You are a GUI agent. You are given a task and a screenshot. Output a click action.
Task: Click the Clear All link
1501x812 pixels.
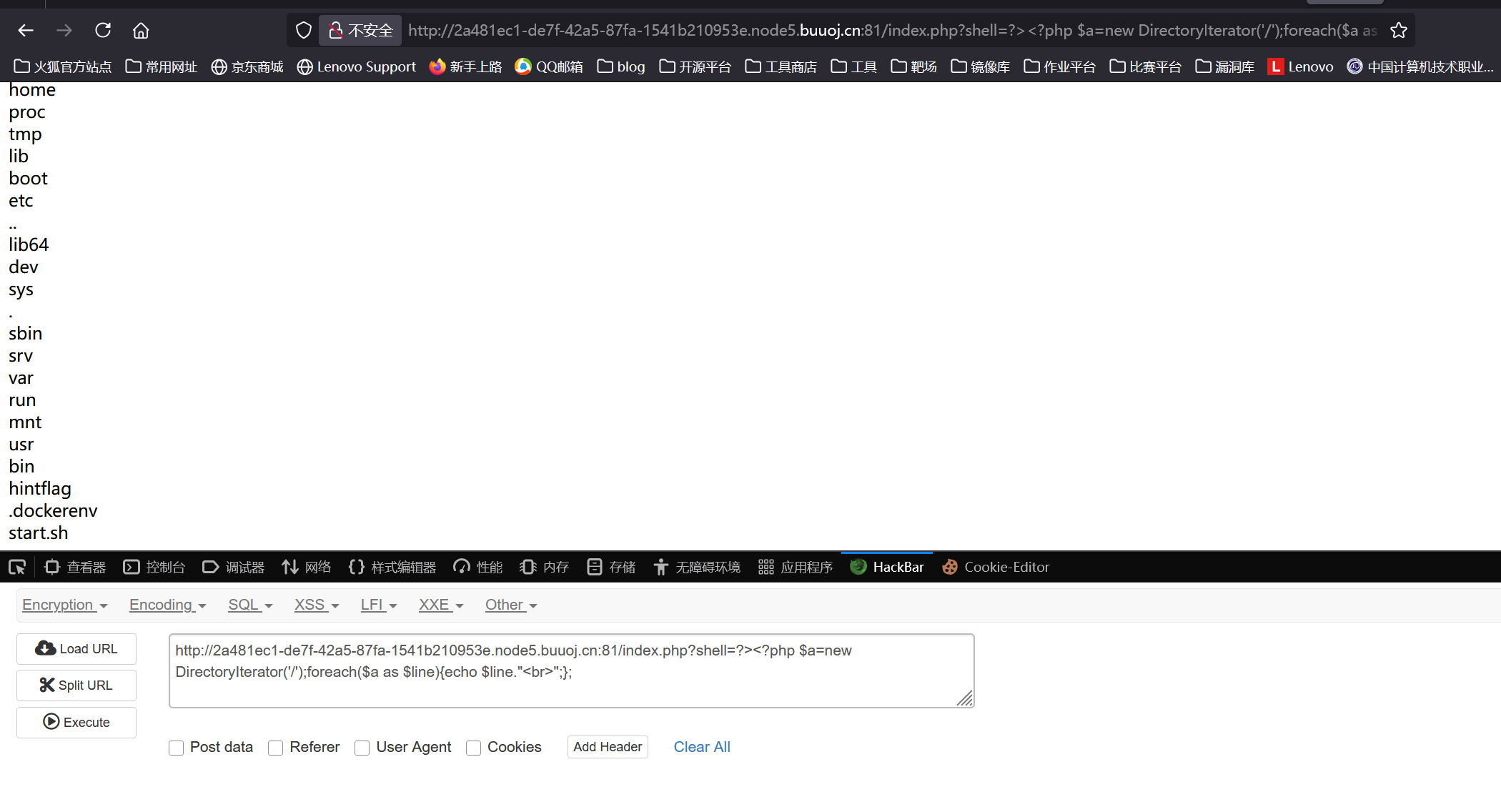(x=701, y=747)
